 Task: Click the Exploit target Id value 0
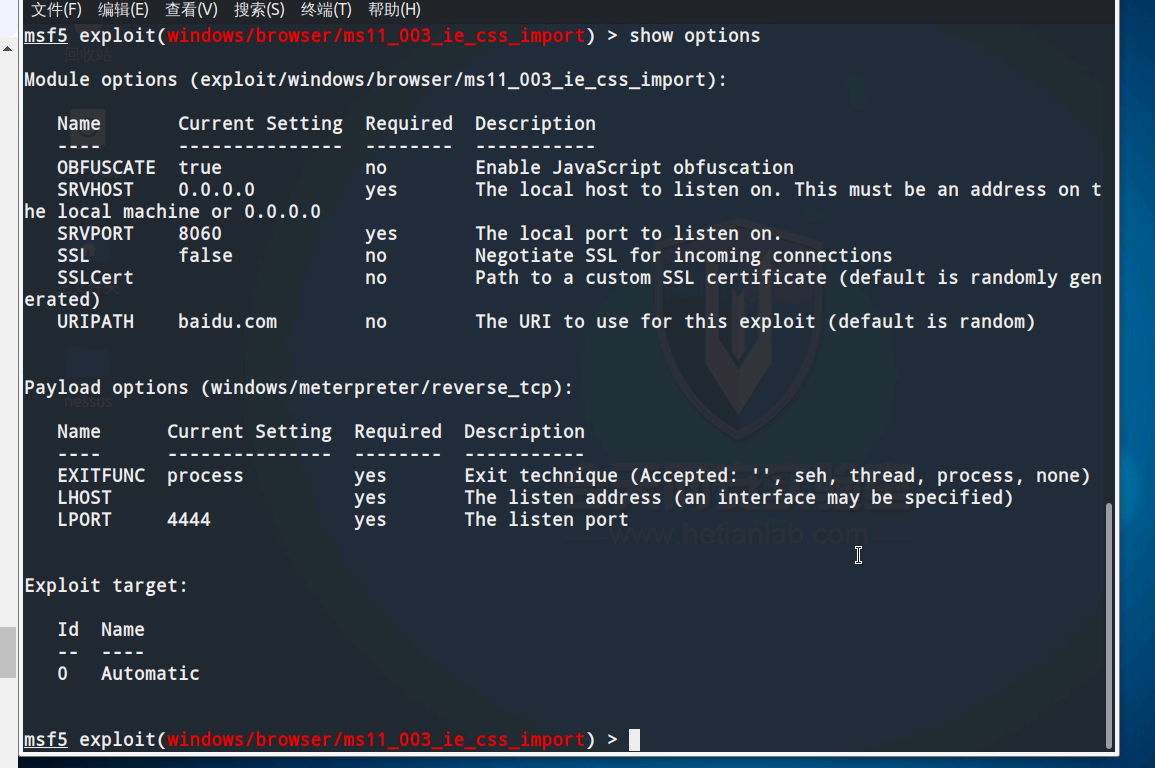tap(63, 674)
